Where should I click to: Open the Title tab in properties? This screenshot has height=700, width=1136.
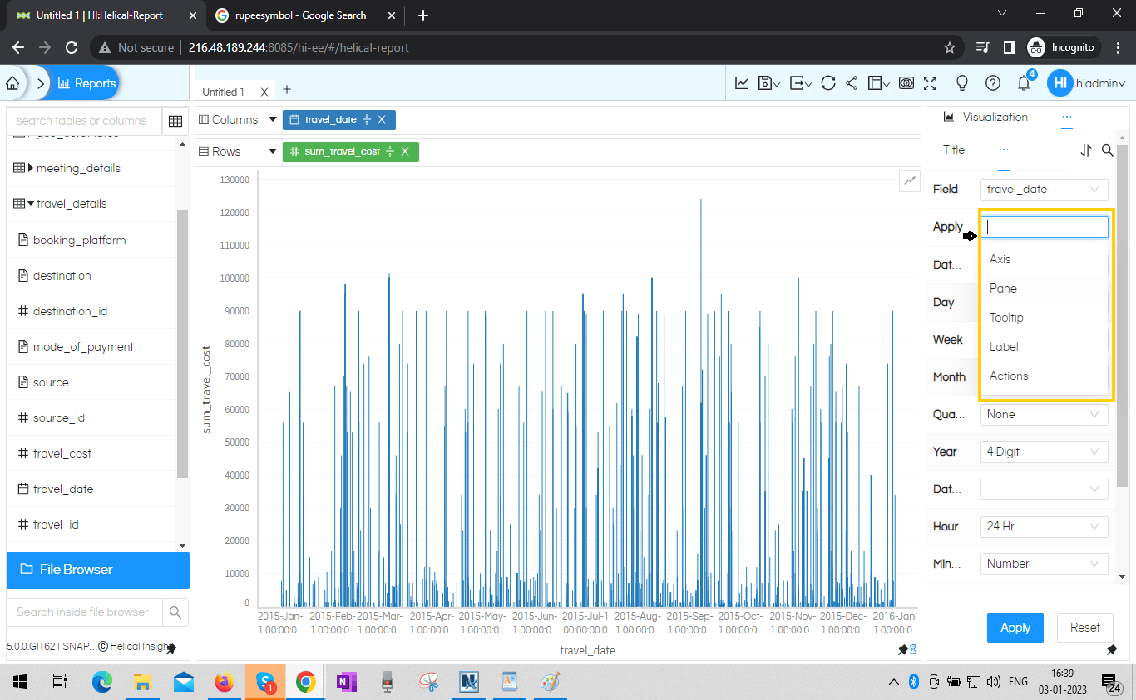click(953, 150)
